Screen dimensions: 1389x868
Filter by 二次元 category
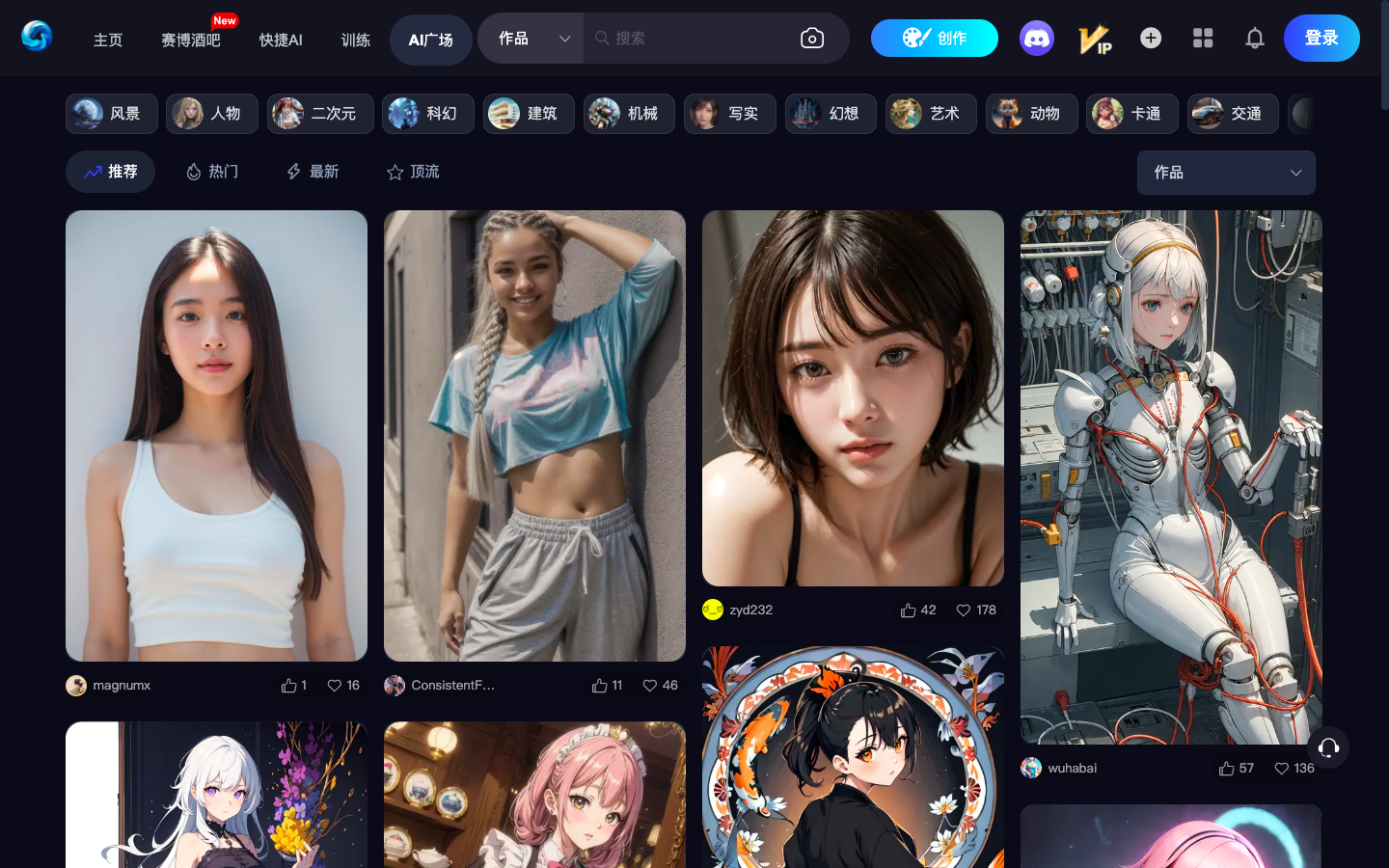click(320, 114)
